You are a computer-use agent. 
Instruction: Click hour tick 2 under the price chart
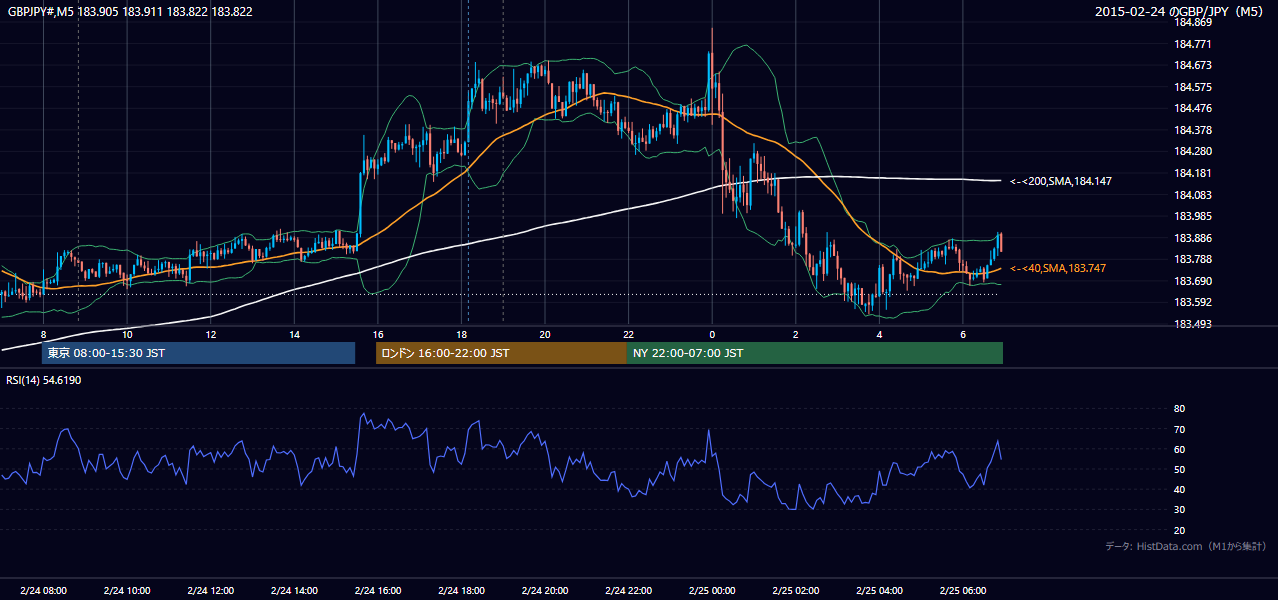(x=795, y=334)
